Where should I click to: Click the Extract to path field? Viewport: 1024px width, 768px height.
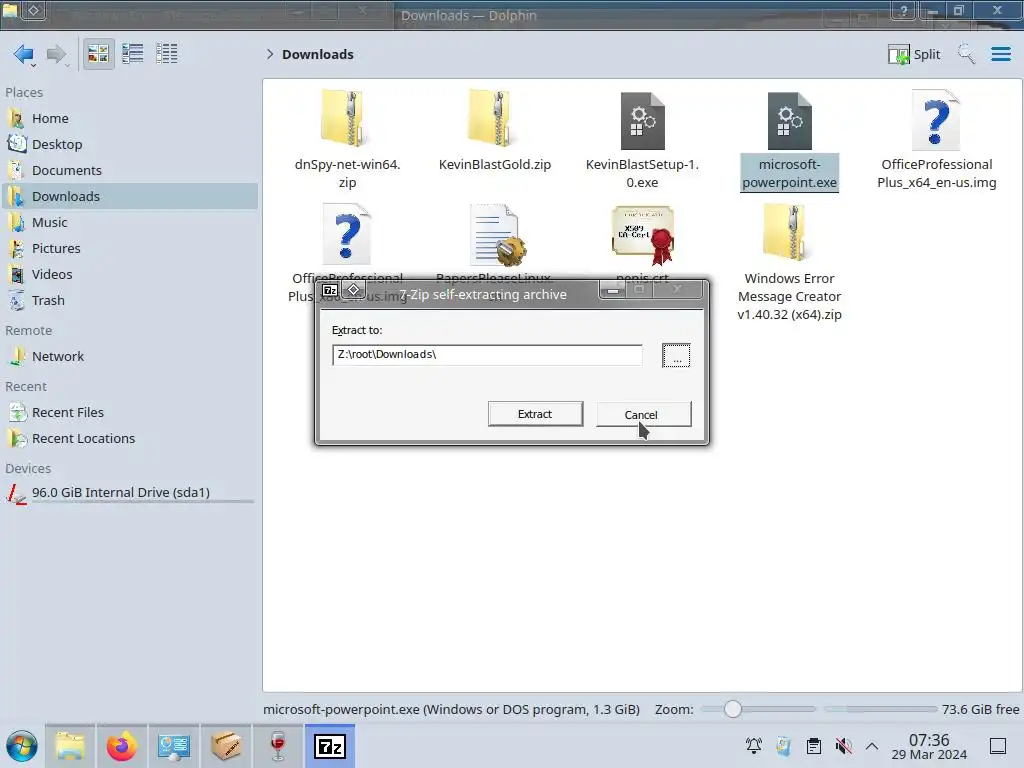coord(487,355)
